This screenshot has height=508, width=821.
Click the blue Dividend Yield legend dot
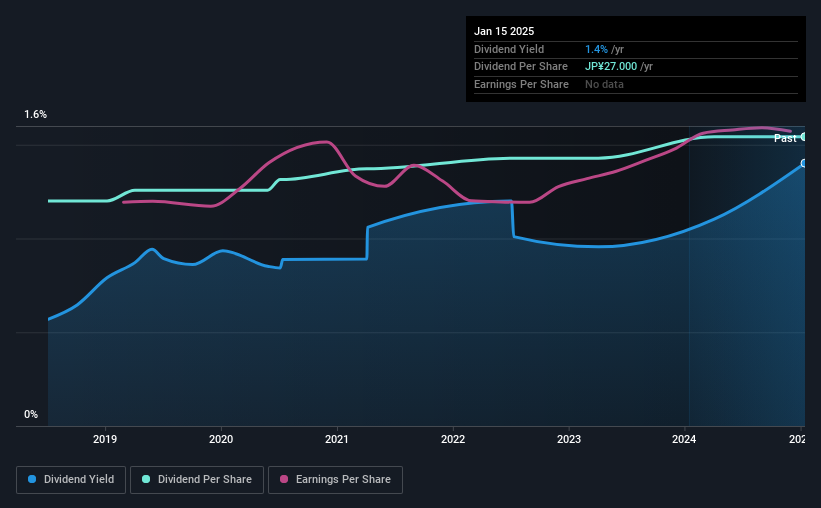point(32,479)
